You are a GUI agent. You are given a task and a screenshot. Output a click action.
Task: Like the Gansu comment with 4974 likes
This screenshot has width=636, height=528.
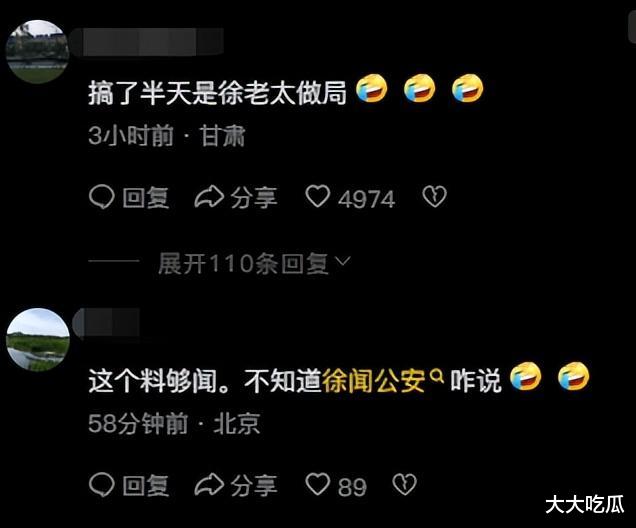(317, 197)
